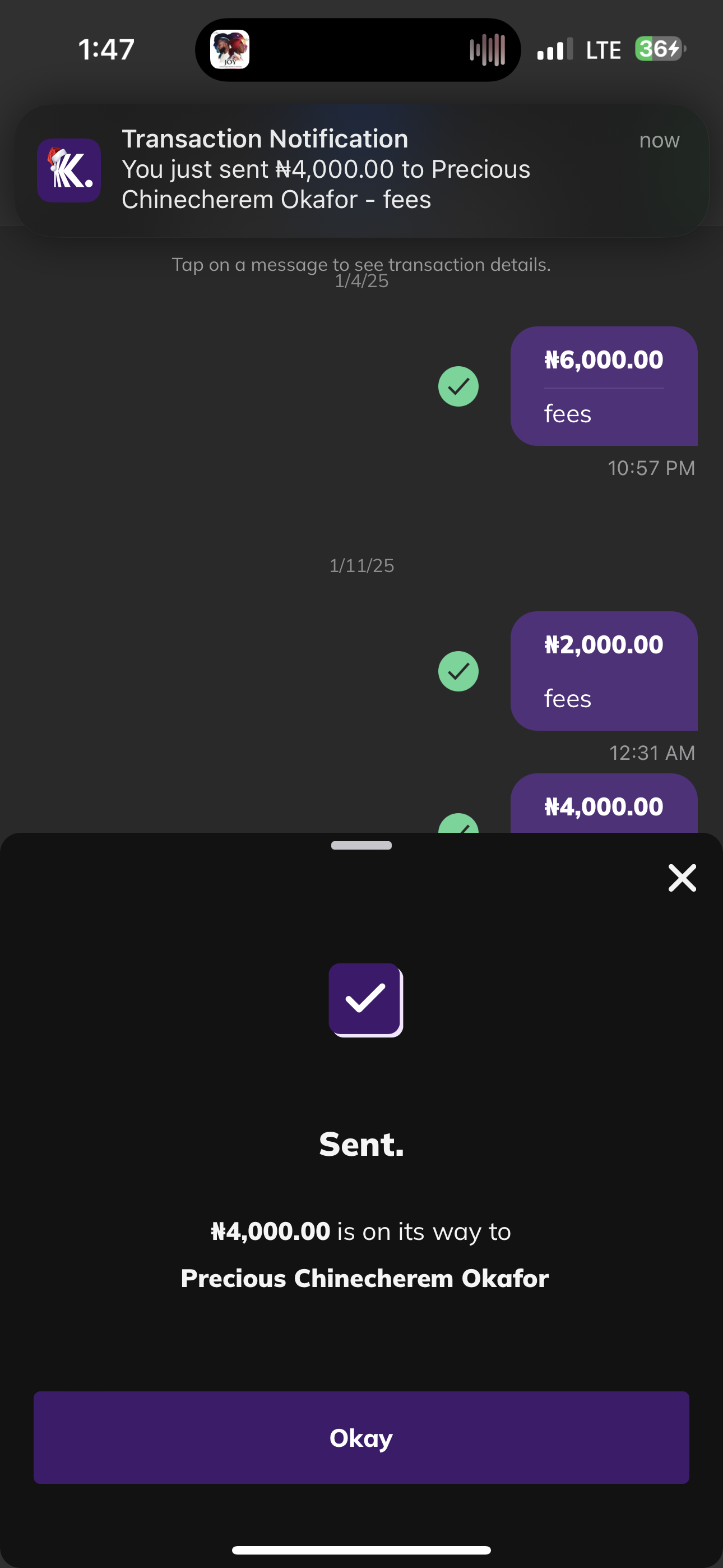Tap the green checkmark beside ₦4,000.00

pyautogui.click(x=458, y=824)
